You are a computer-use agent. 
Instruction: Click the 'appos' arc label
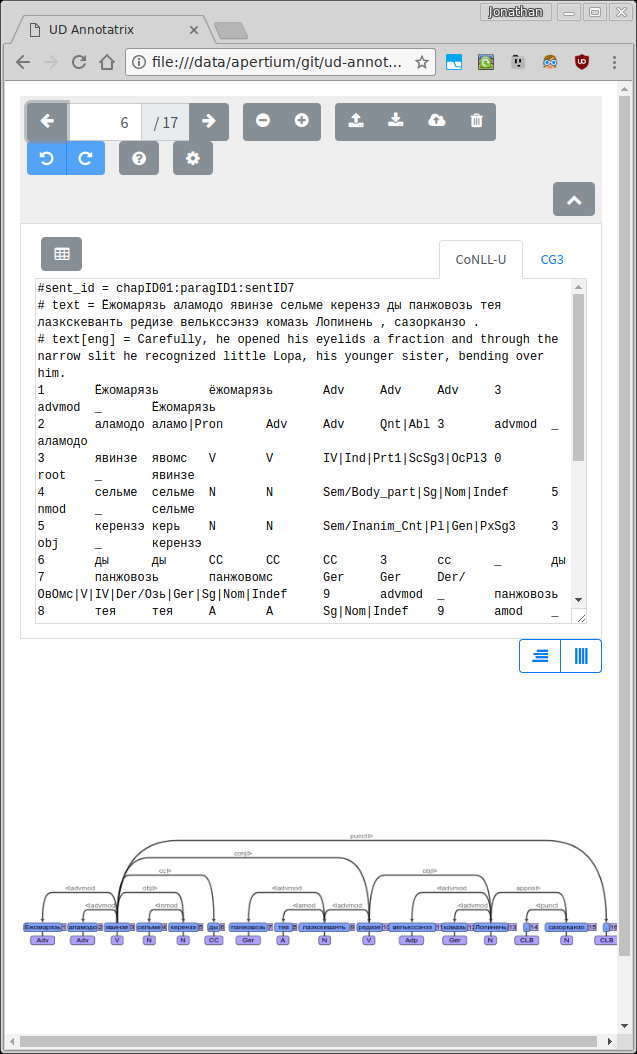click(x=528, y=888)
